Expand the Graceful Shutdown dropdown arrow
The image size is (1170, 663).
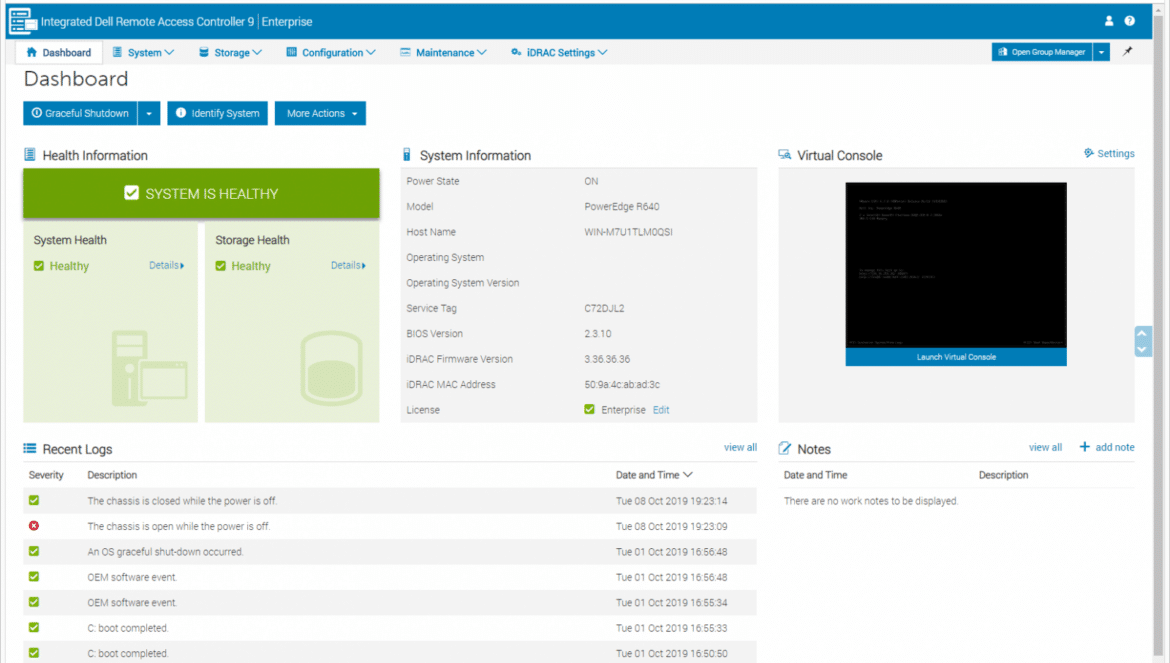(x=149, y=113)
